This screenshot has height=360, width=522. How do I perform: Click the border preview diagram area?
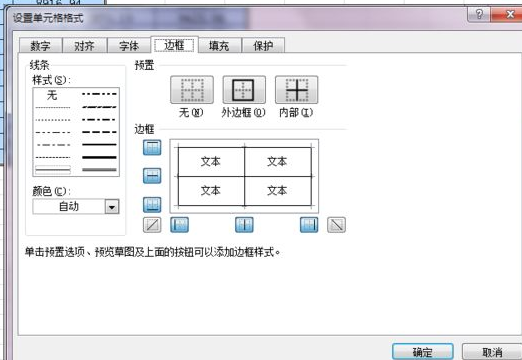tap(244, 176)
